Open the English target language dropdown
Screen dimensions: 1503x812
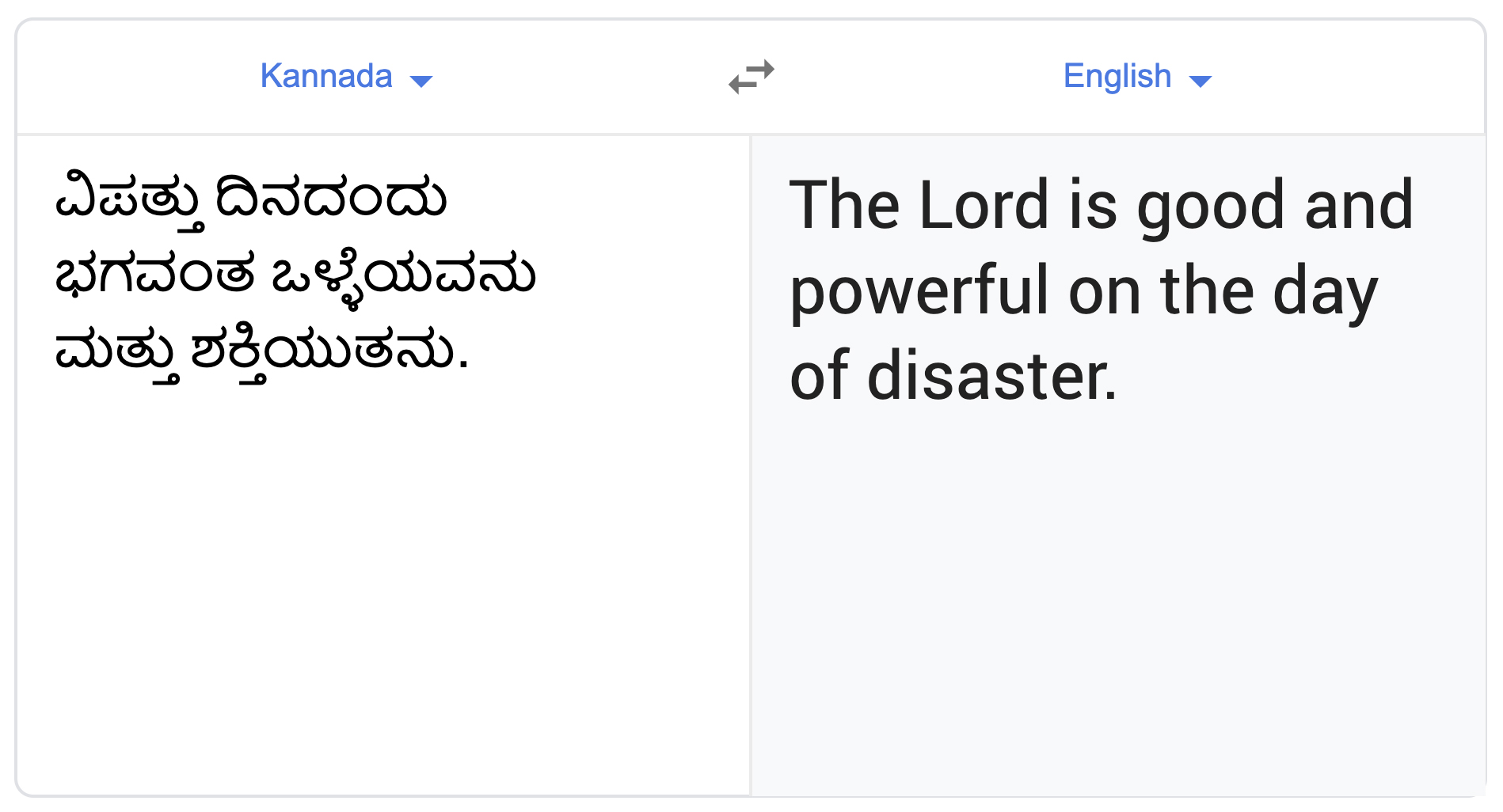[x=1117, y=77]
